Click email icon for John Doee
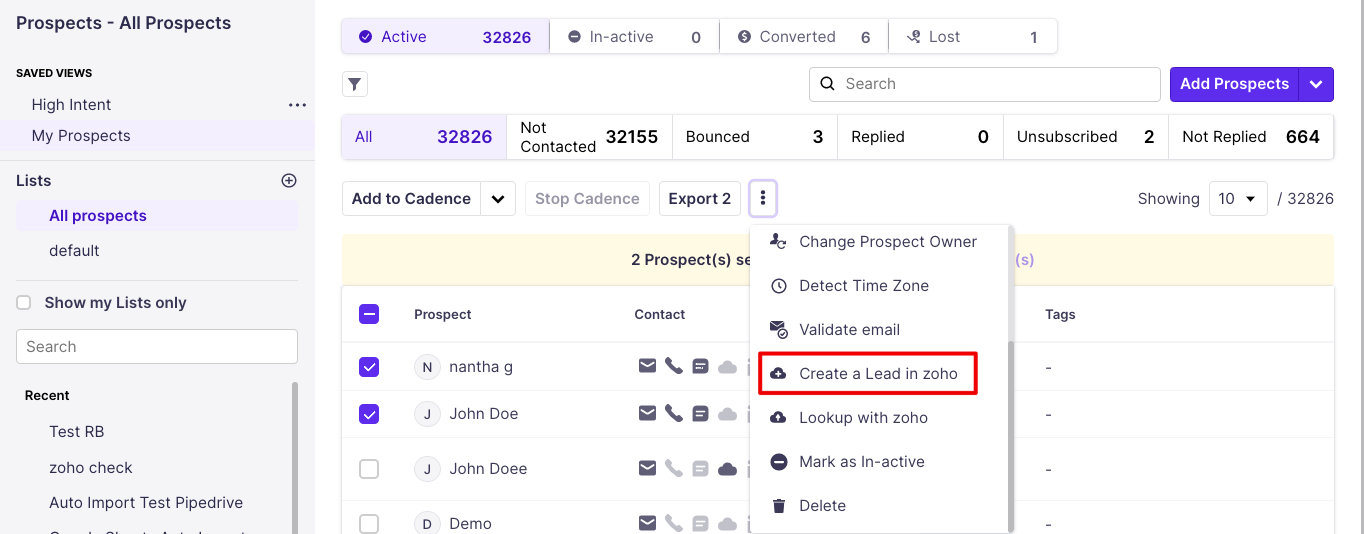 [x=647, y=469]
